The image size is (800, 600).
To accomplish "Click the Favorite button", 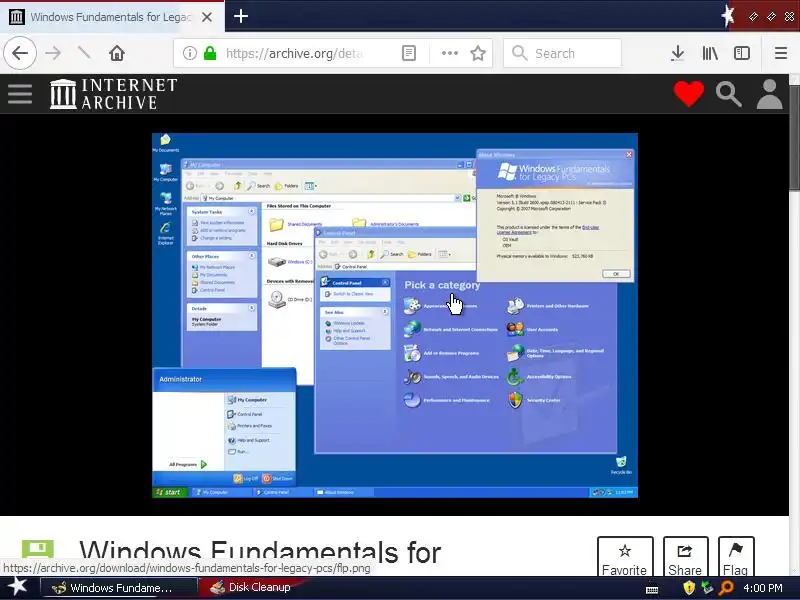I will (x=624, y=557).
